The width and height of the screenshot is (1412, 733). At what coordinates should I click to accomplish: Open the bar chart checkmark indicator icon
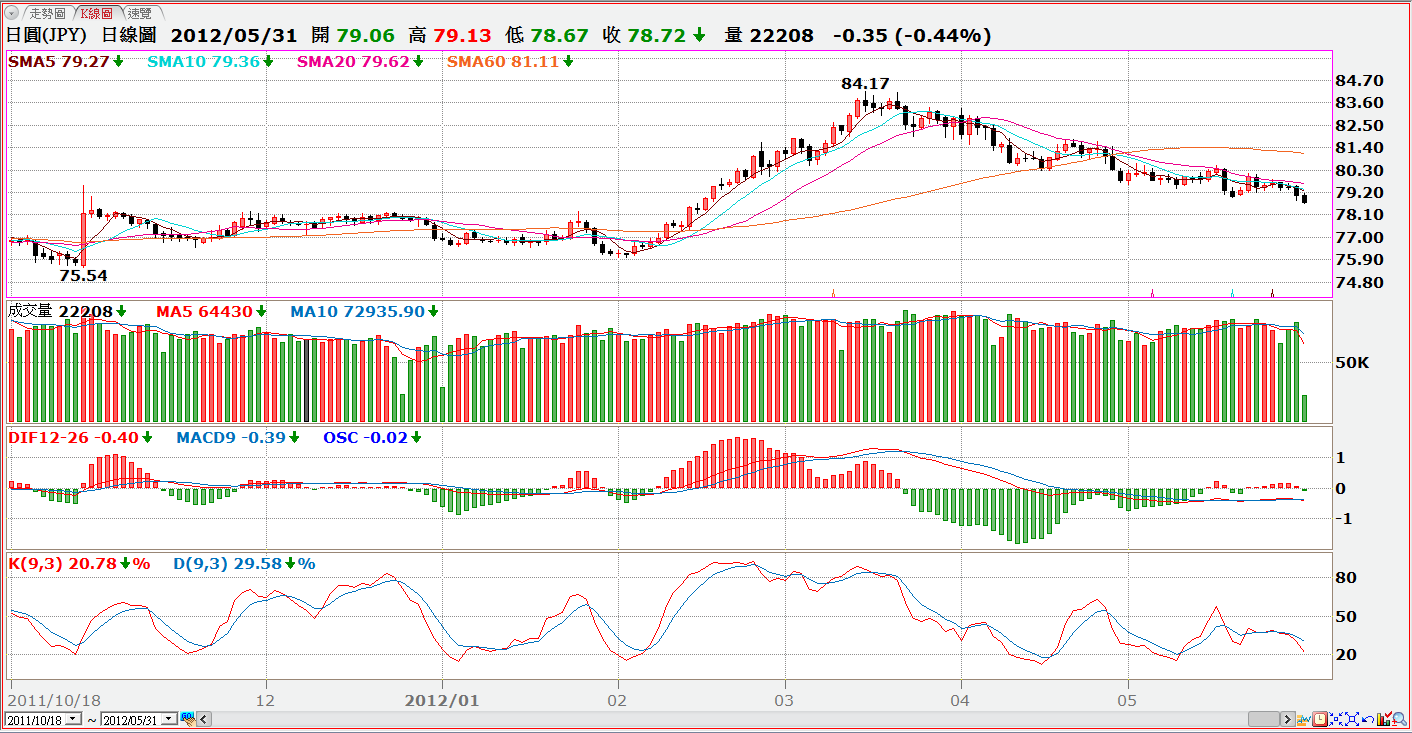click(1384, 718)
